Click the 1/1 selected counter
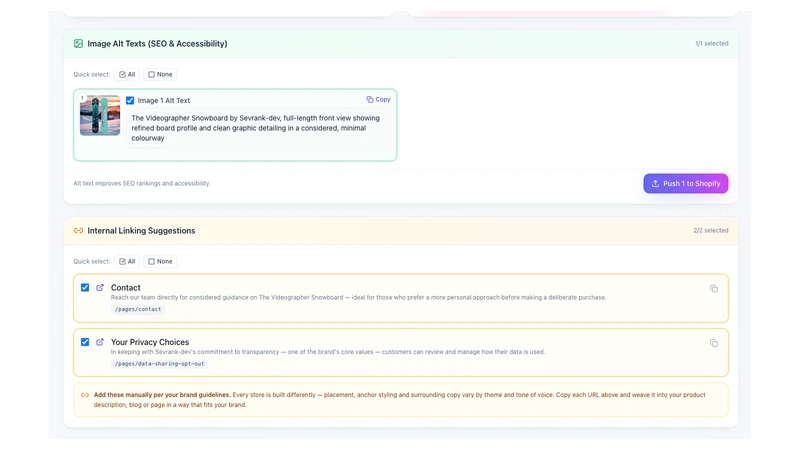The width and height of the screenshot is (800, 450). pyautogui.click(x=712, y=44)
